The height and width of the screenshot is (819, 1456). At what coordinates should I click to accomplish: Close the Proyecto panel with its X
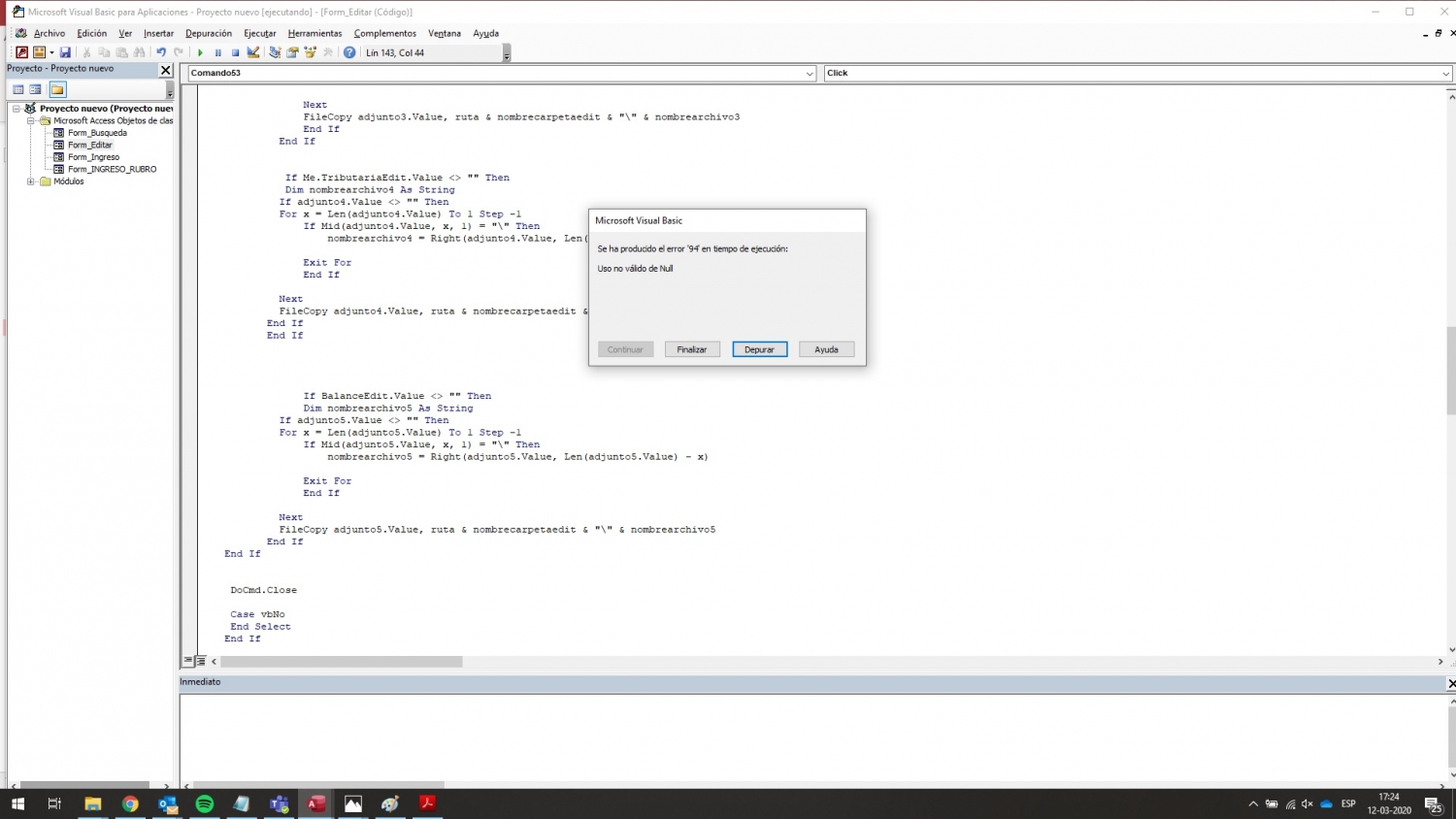tap(165, 70)
